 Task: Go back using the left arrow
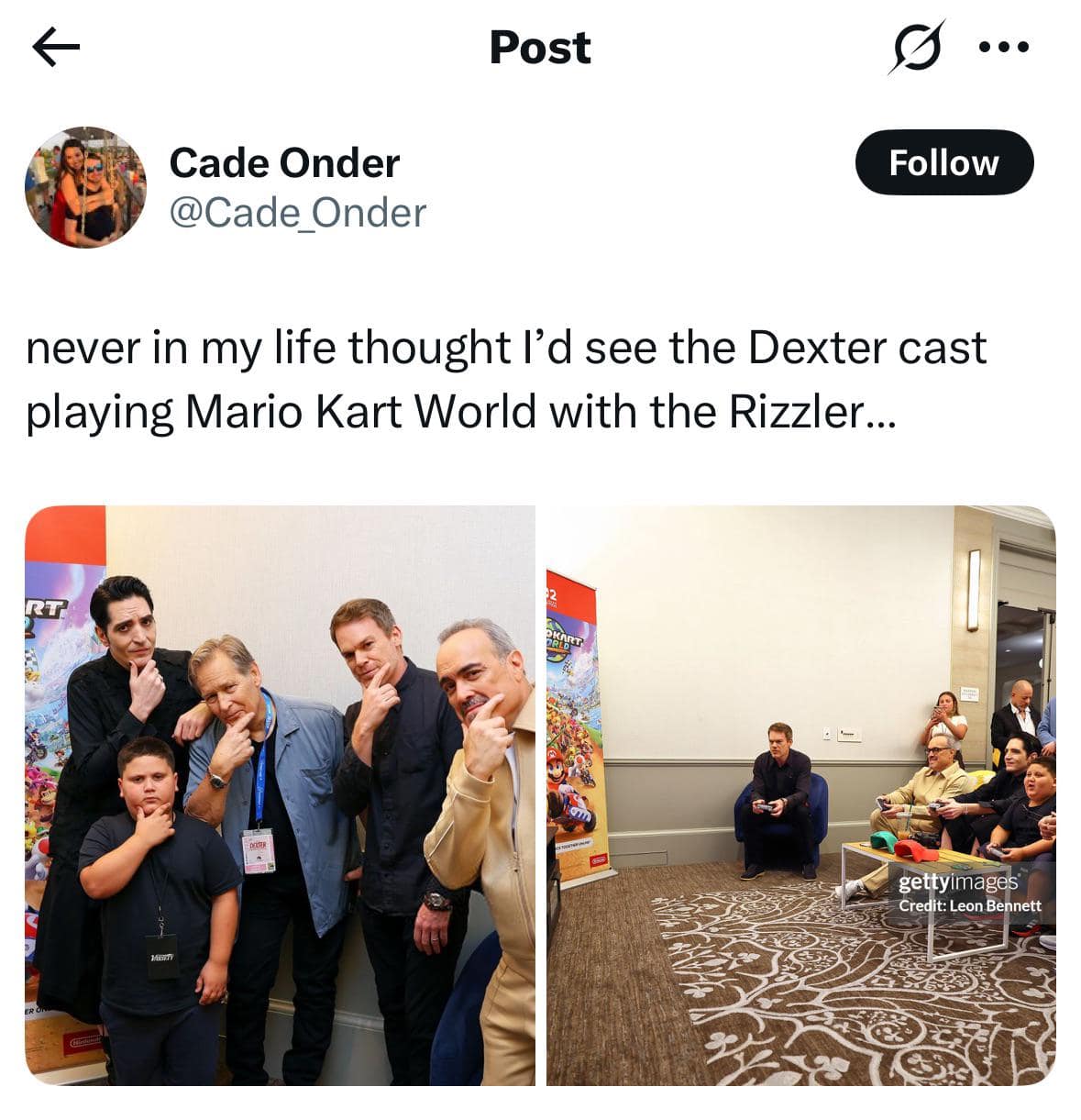tap(56, 48)
